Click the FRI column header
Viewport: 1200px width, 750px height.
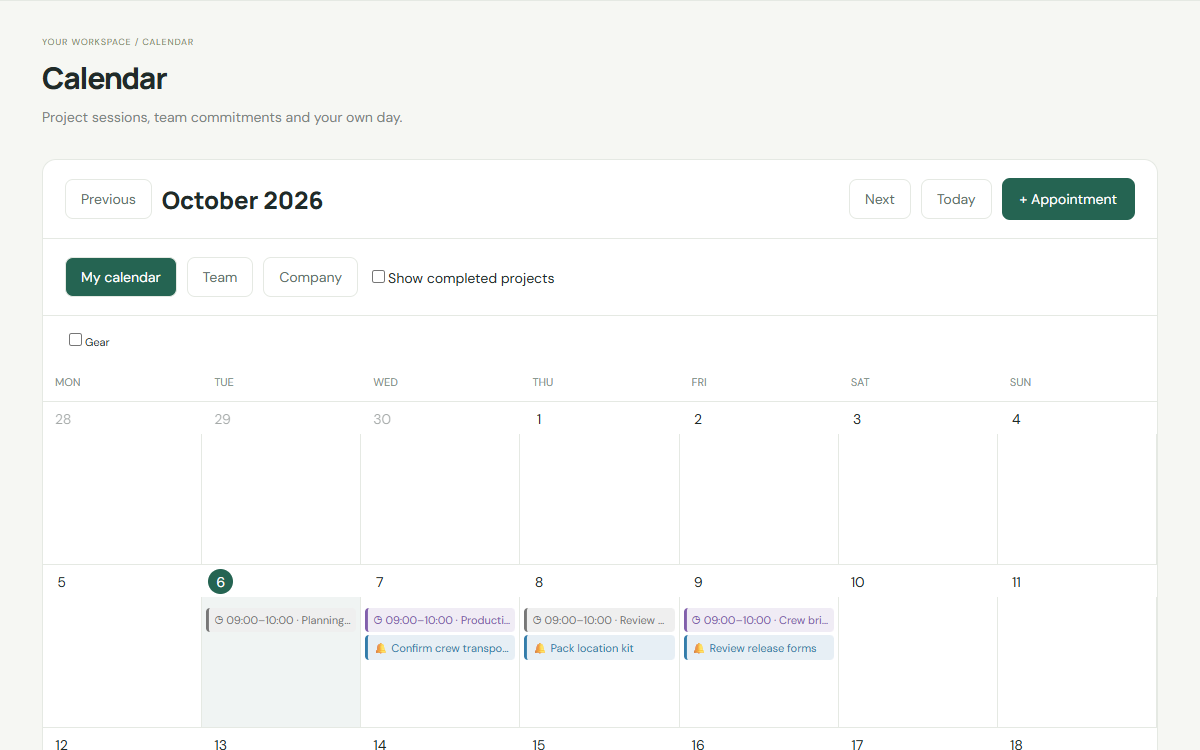[699, 382]
